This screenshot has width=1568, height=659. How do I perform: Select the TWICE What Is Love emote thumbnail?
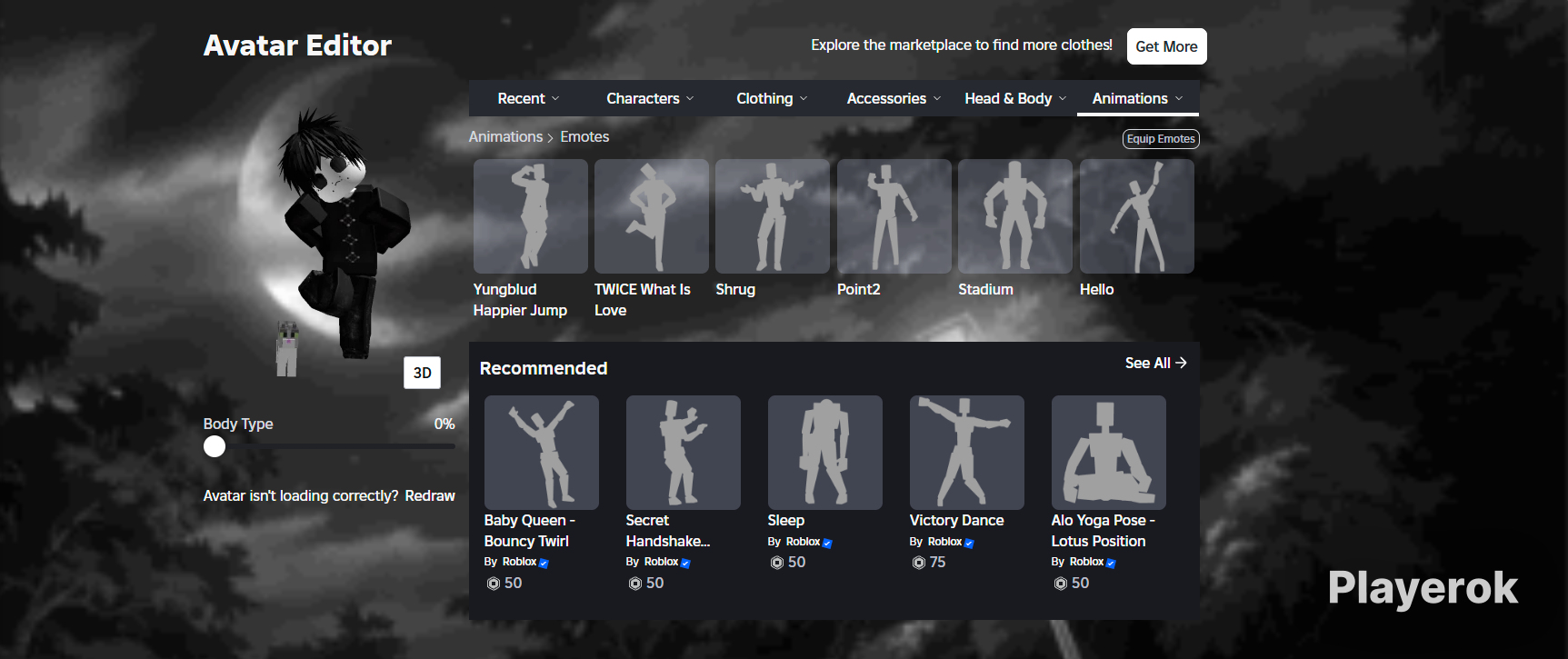click(652, 216)
